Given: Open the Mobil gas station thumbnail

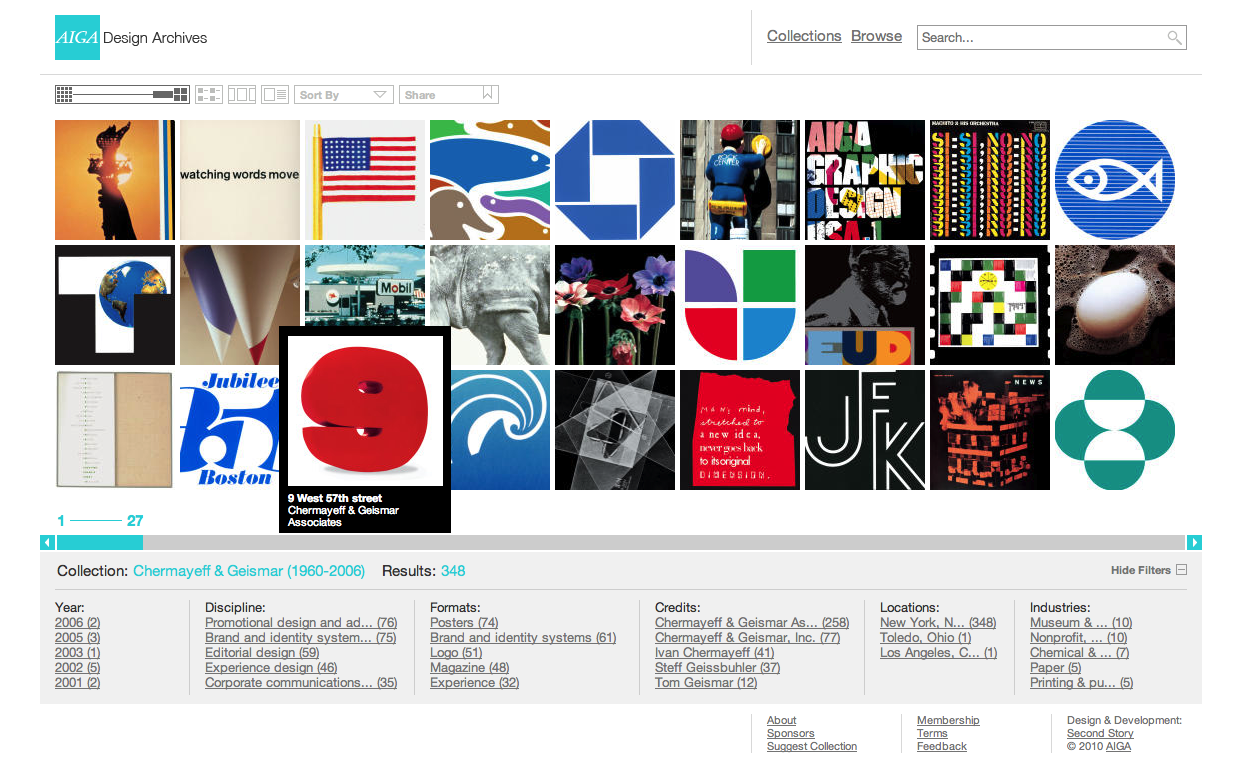Looking at the screenshot, I should 365,285.
